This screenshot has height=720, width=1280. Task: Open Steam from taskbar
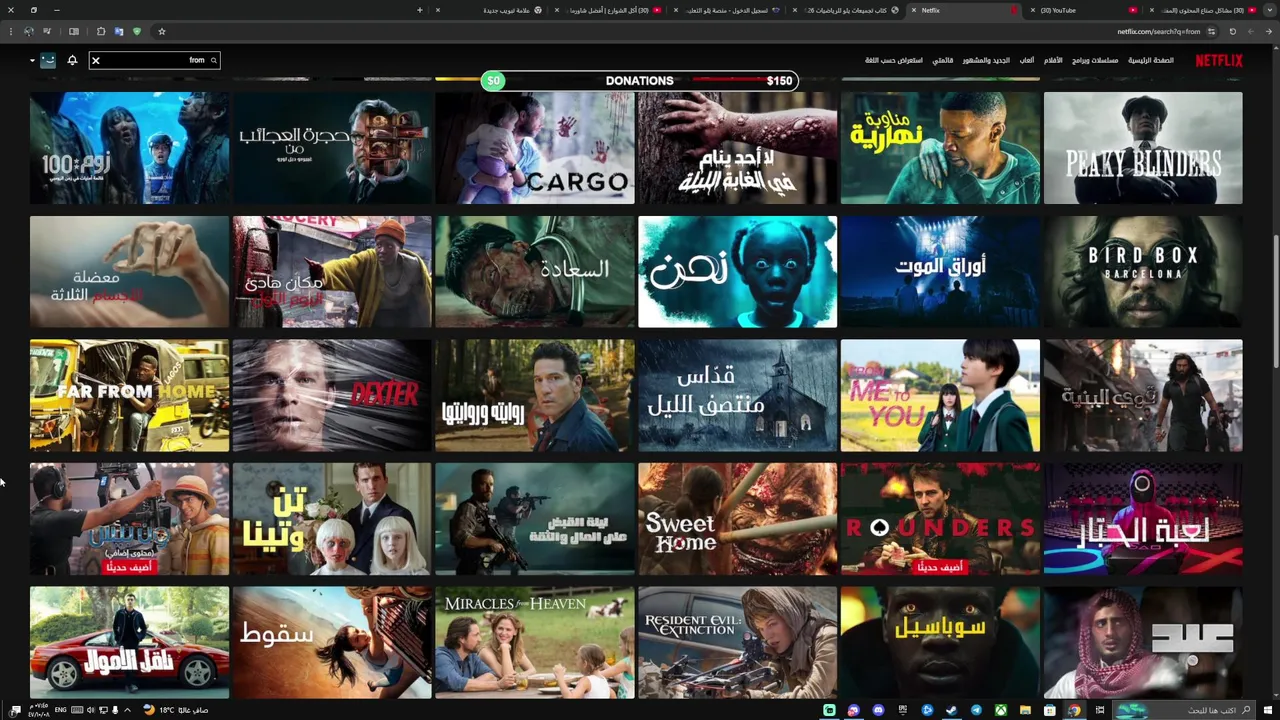click(x=952, y=710)
